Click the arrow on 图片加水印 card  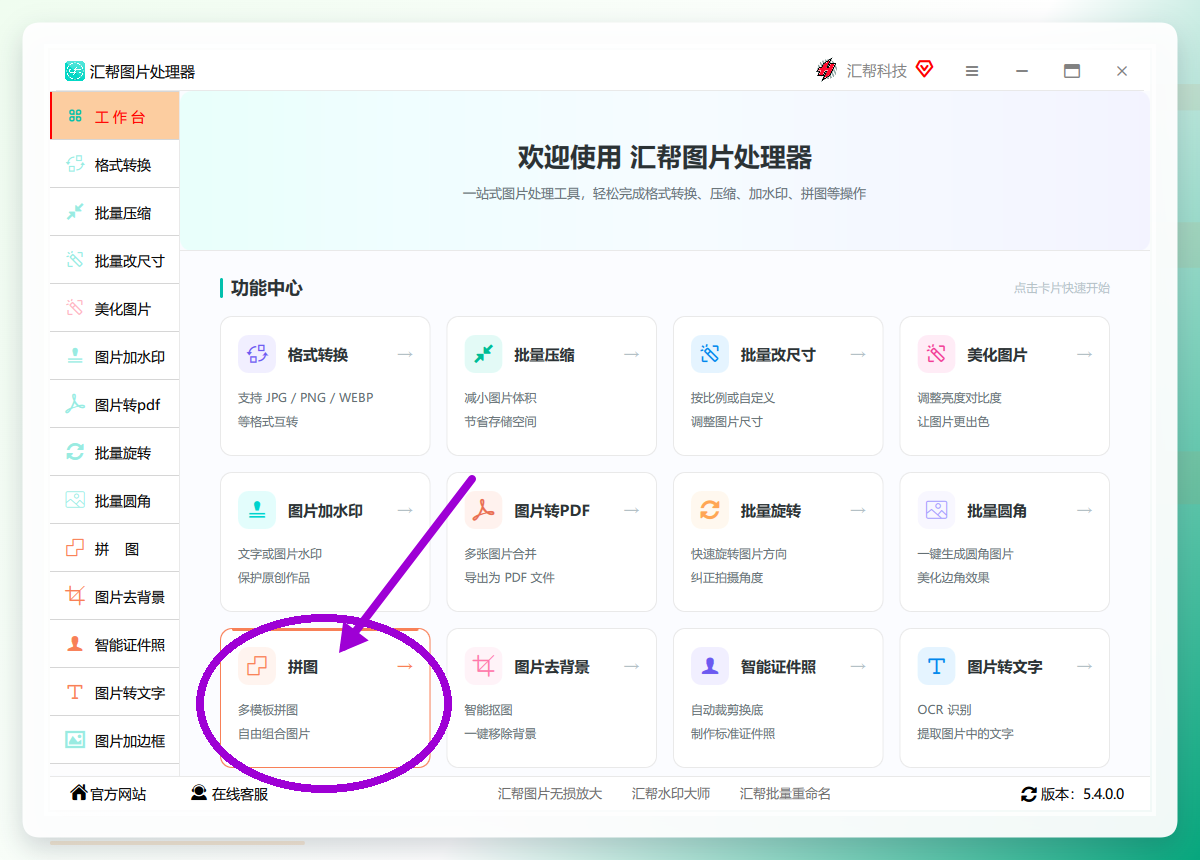(405, 510)
